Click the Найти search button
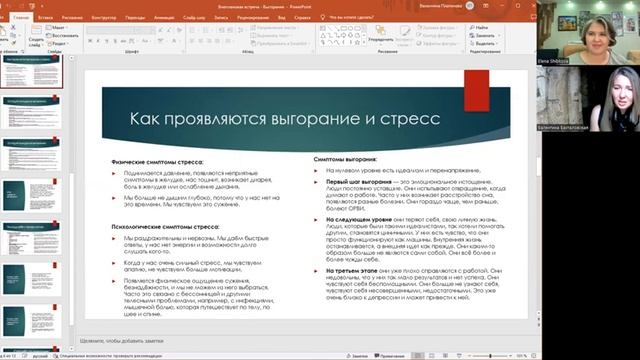Screen dimensions: 640x360 [x=479, y=27]
